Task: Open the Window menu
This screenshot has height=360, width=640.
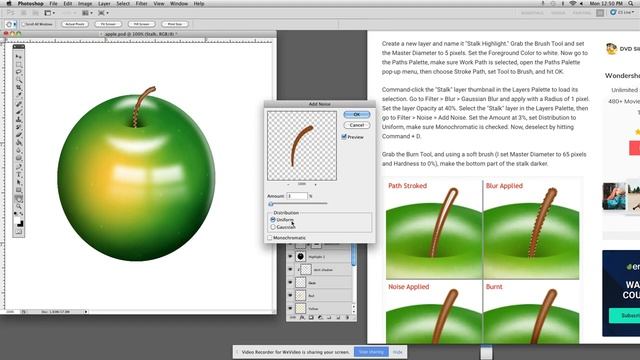Action: pyautogui.click(x=179, y=4)
